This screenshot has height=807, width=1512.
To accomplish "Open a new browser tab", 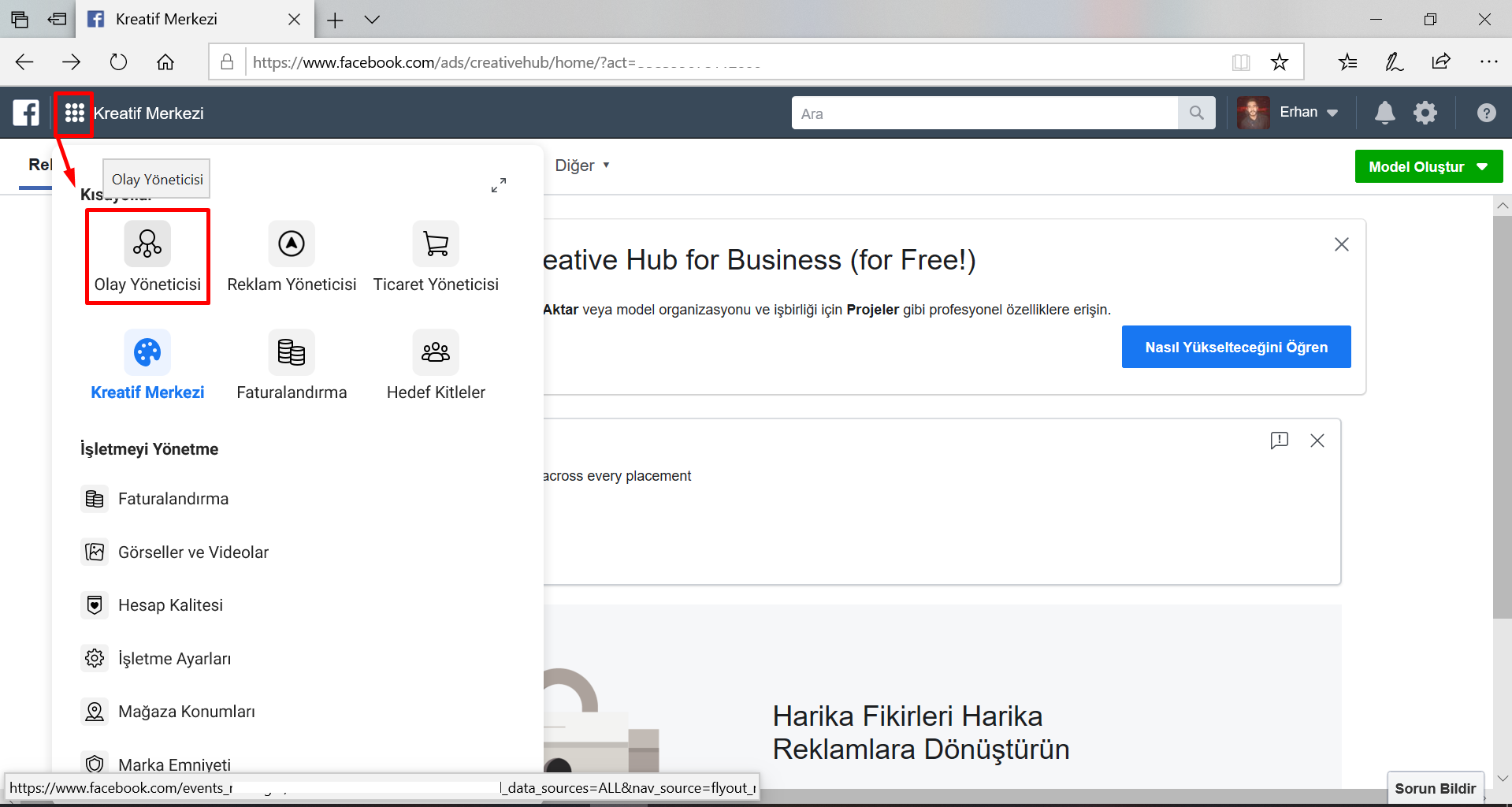I will (335, 20).
